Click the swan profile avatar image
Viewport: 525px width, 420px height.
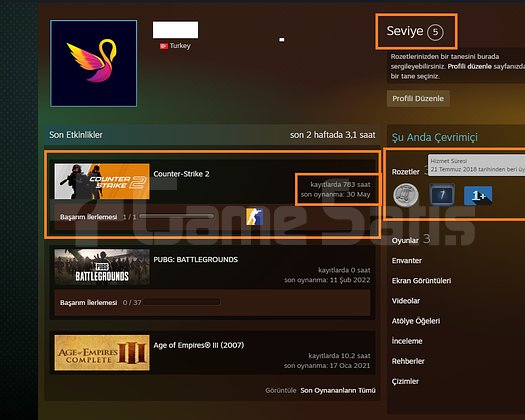click(x=93, y=63)
